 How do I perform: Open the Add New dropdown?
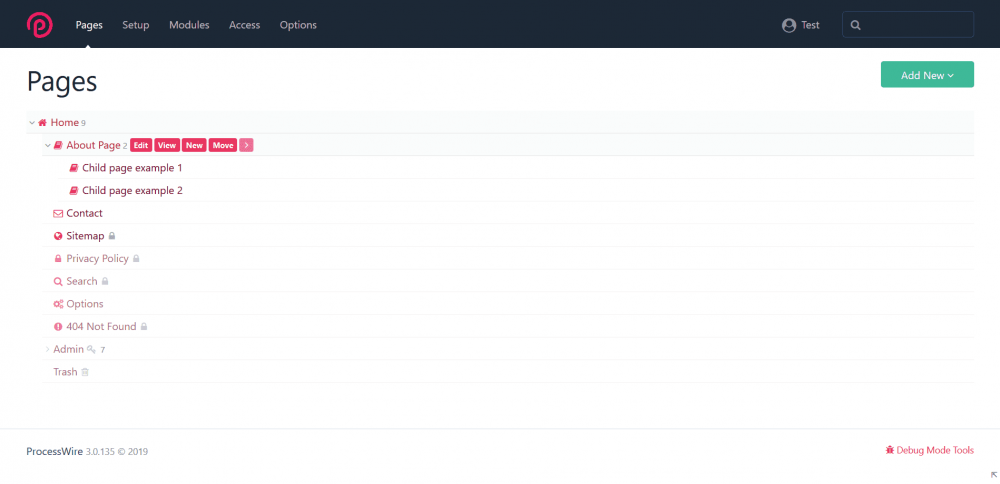point(927,75)
